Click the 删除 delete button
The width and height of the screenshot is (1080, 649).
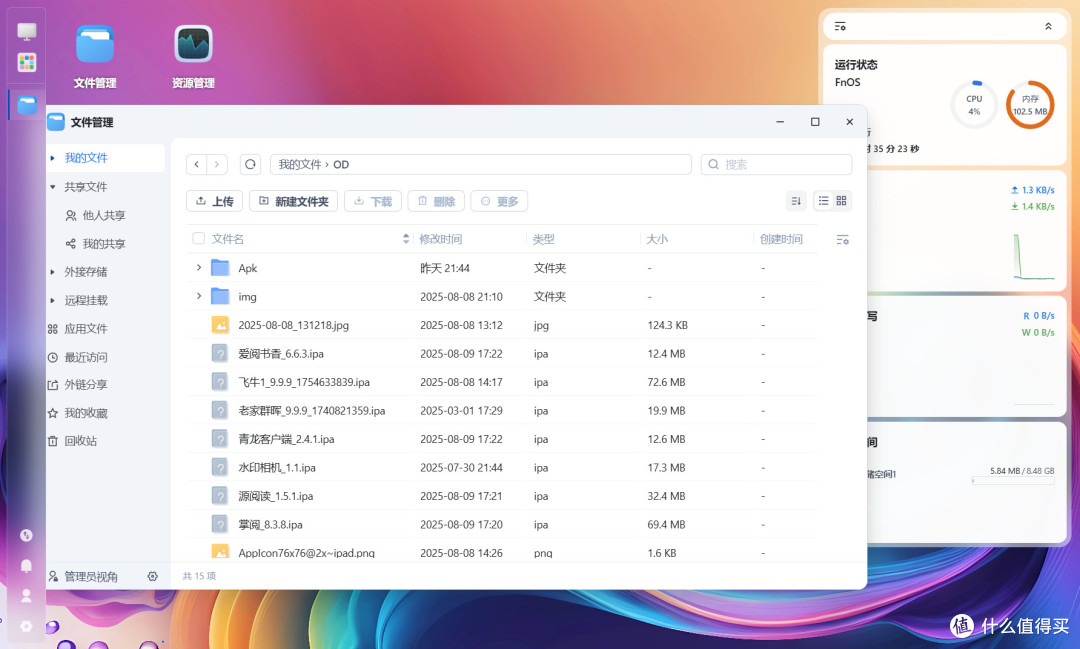pos(436,201)
